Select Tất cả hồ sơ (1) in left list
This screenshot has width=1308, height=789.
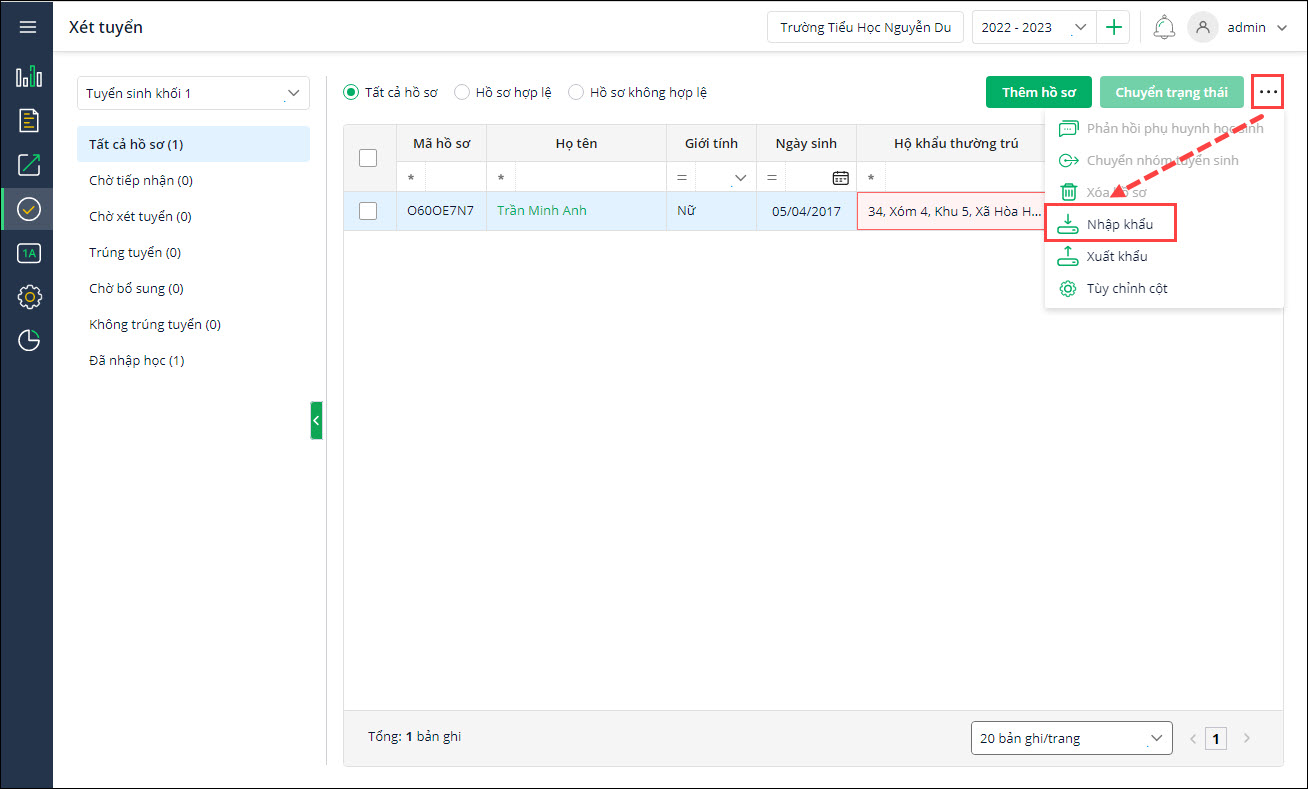tap(193, 144)
